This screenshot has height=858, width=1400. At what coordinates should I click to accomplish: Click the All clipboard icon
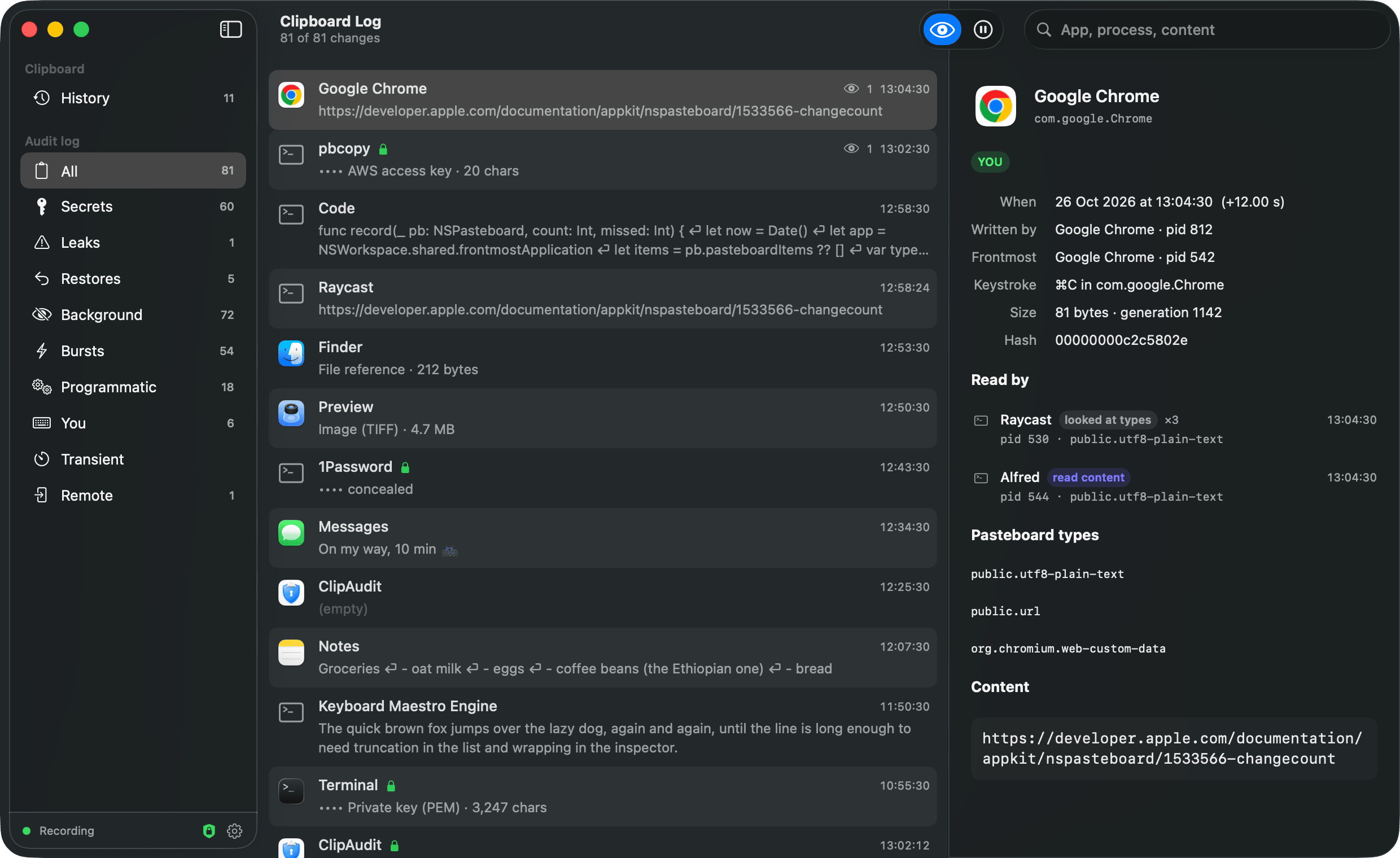click(41, 170)
